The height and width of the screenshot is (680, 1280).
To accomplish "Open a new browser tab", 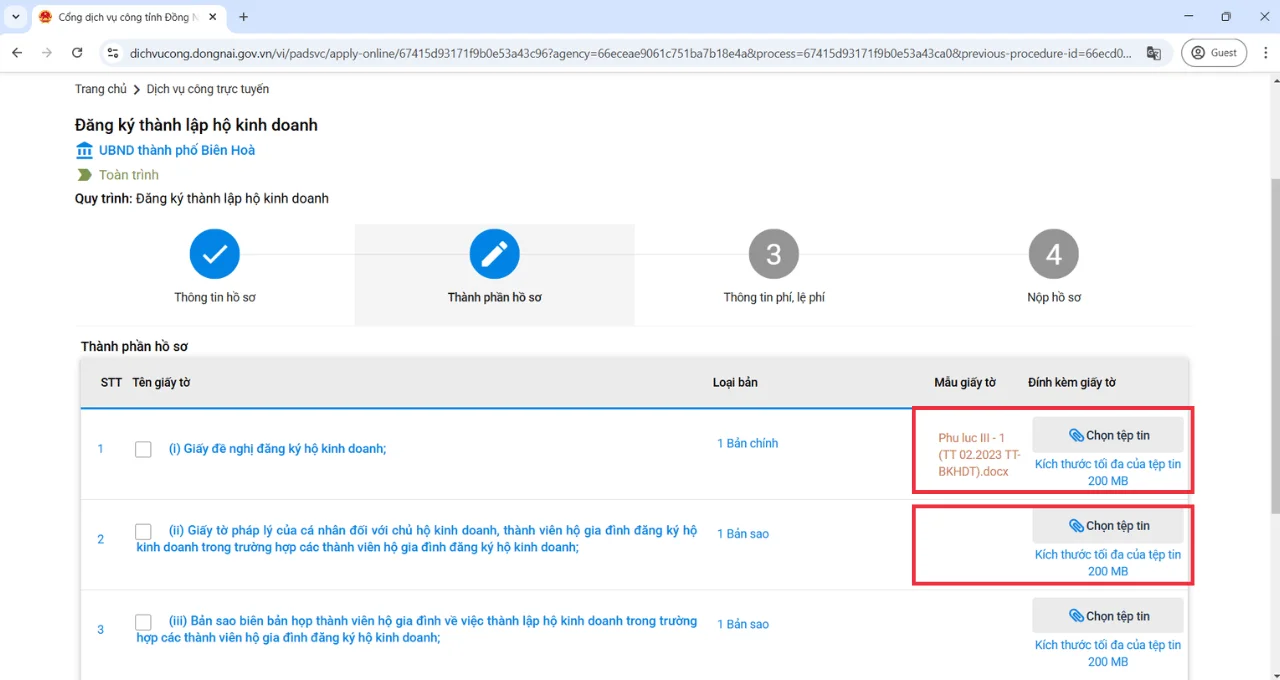I will pyautogui.click(x=243, y=17).
